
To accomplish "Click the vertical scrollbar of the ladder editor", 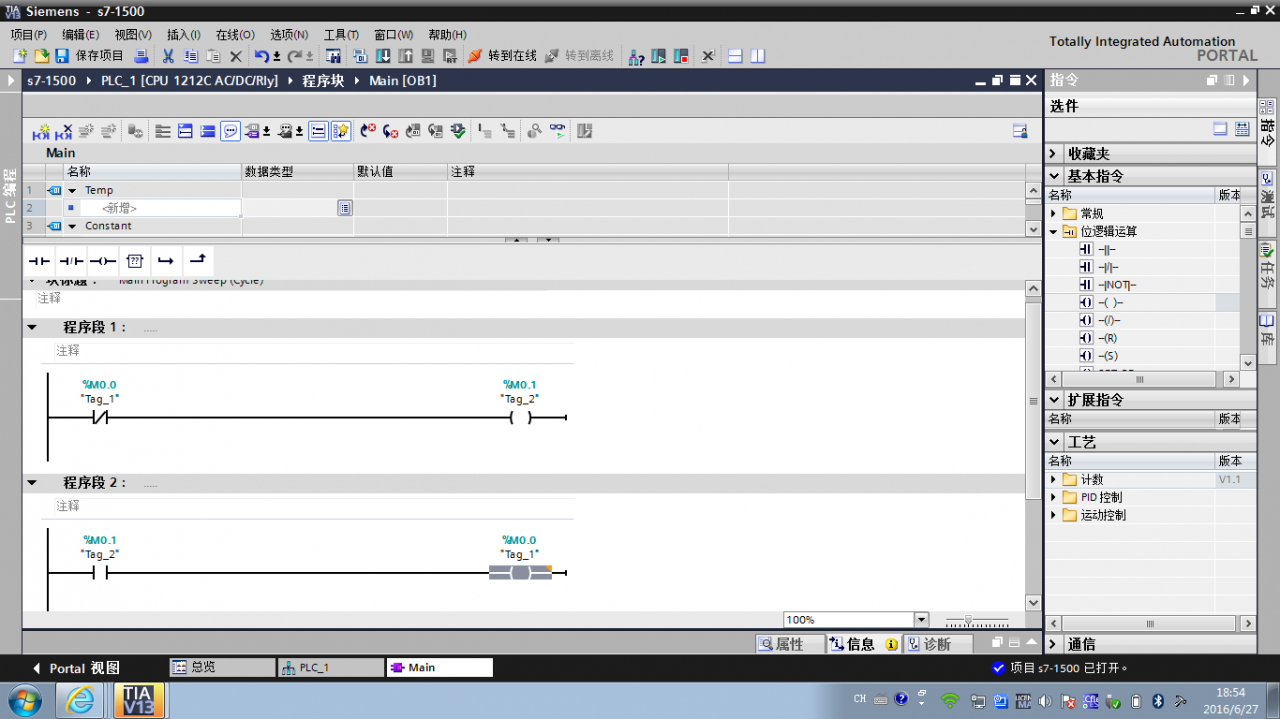I will pyautogui.click(x=1034, y=400).
